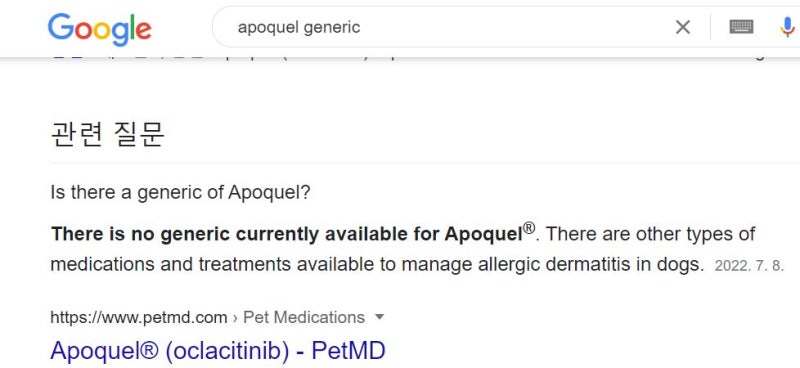Click the "관련 질문" section heading

[x=108, y=134]
